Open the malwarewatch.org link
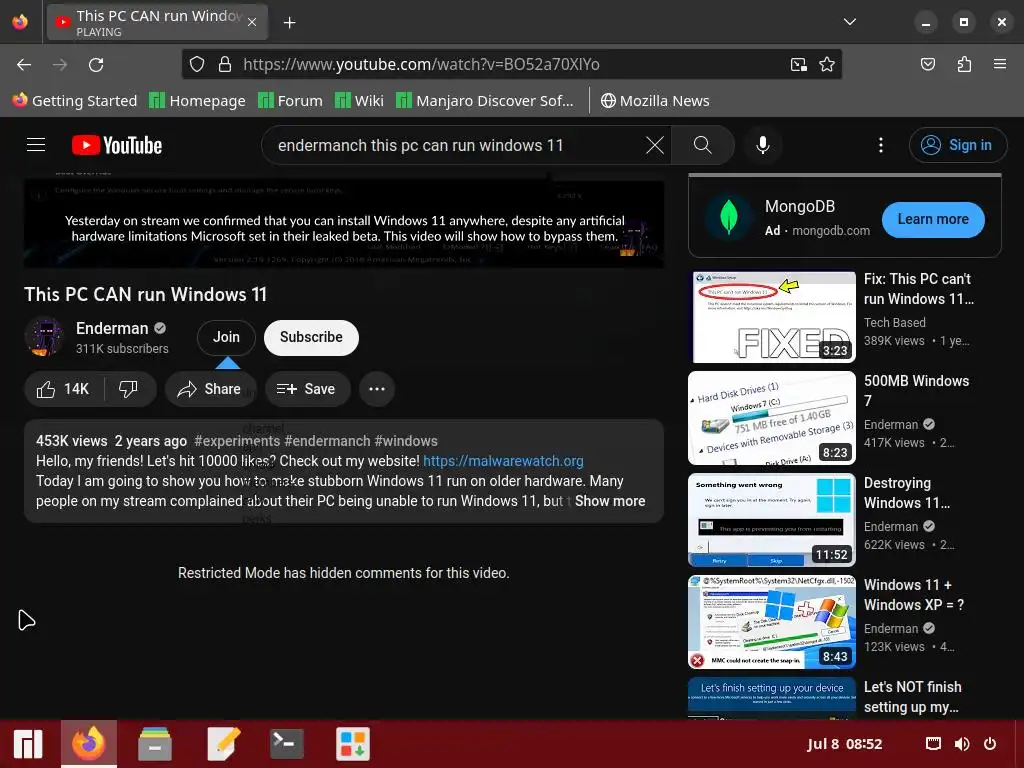Image resolution: width=1024 pixels, height=768 pixels. point(503,461)
